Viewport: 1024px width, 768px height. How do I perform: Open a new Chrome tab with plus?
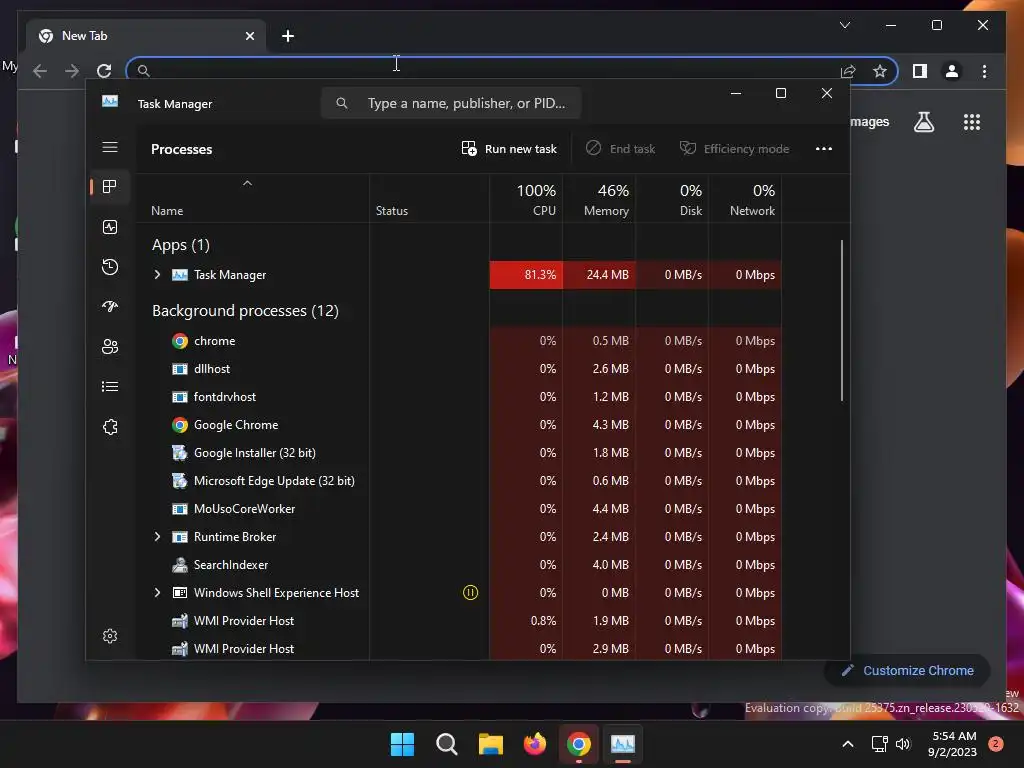click(x=287, y=36)
